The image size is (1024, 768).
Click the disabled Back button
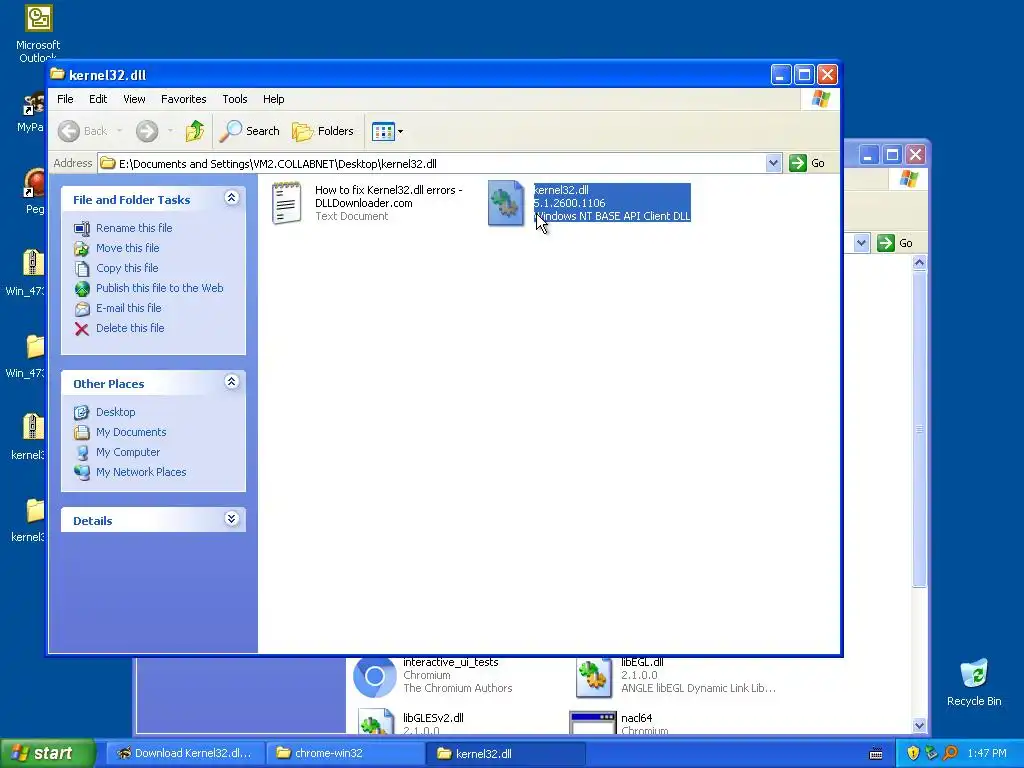[82, 131]
